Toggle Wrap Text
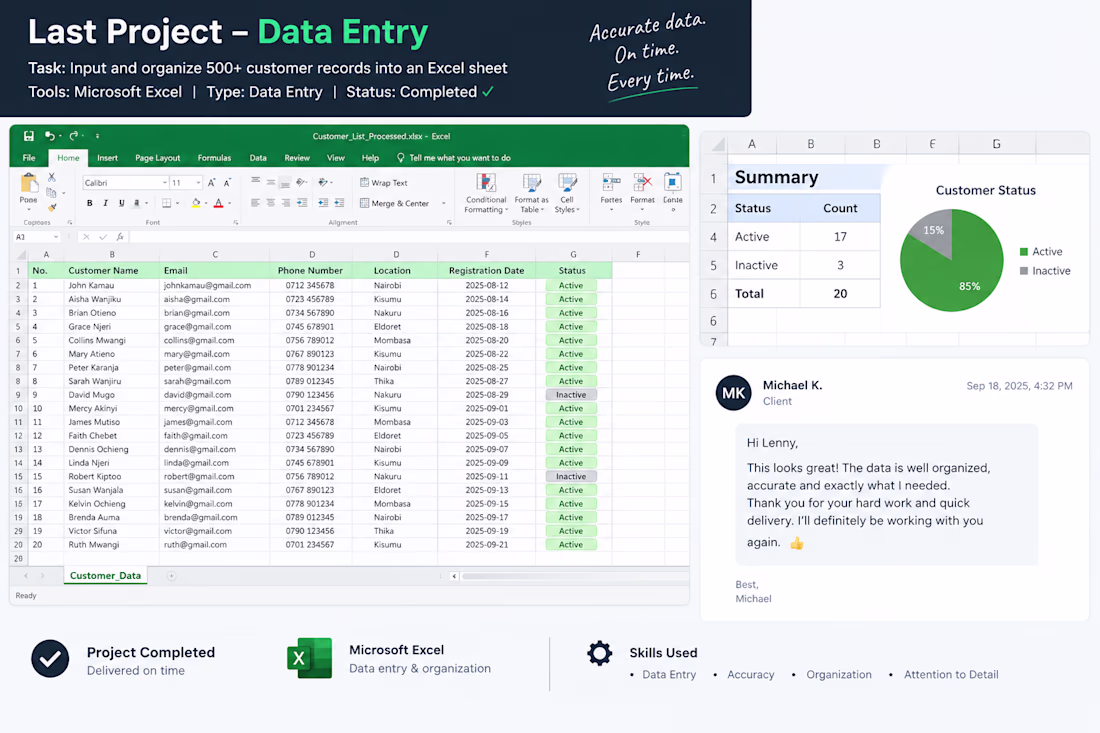 point(384,183)
